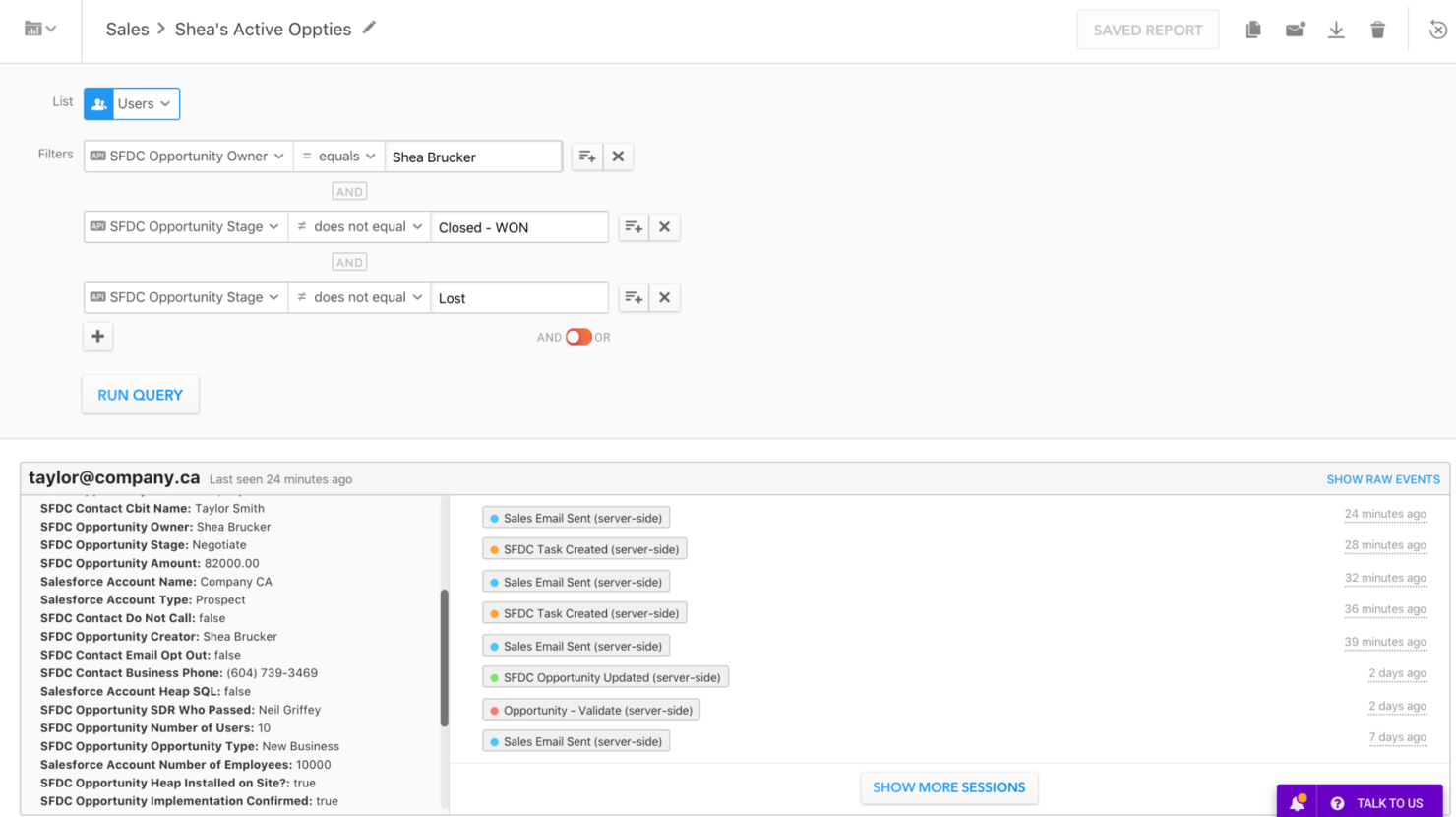Click SHOW RAW EVENTS for taylor@company.ca
The height and width of the screenshot is (817, 1456).
(x=1382, y=478)
